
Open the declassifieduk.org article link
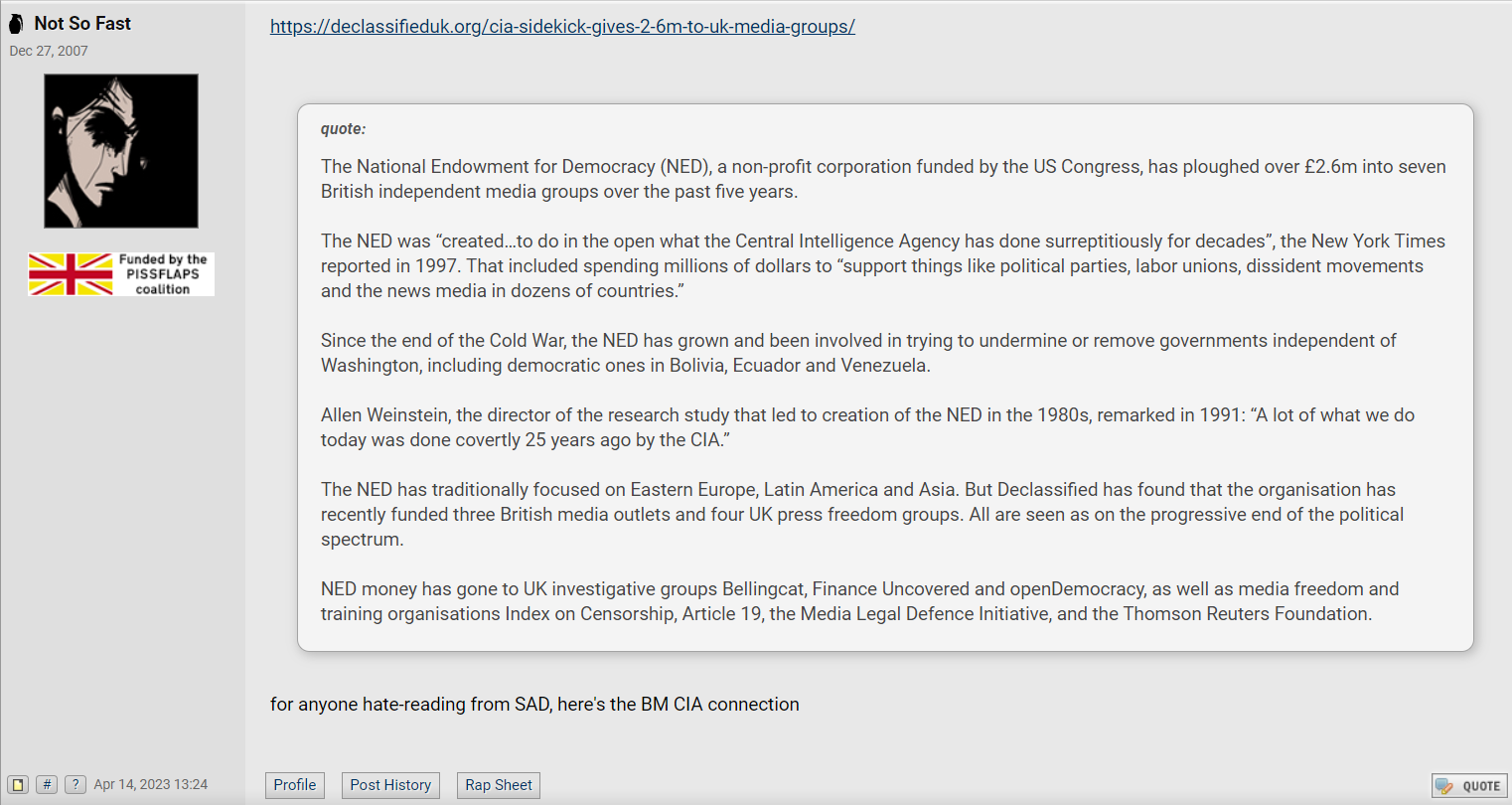tap(562, 27)
